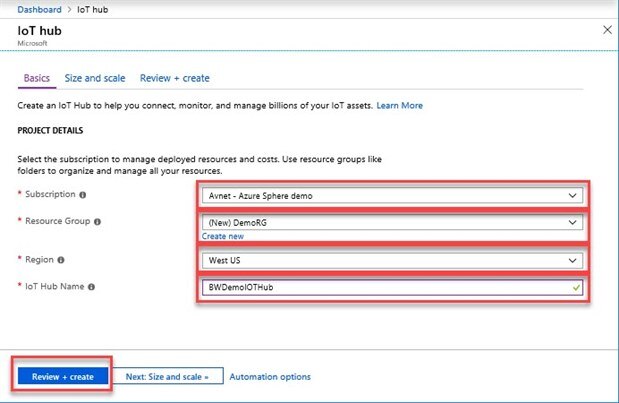Expand the Resource Group dropdown
Screen dimensions: 619x403
392,223
